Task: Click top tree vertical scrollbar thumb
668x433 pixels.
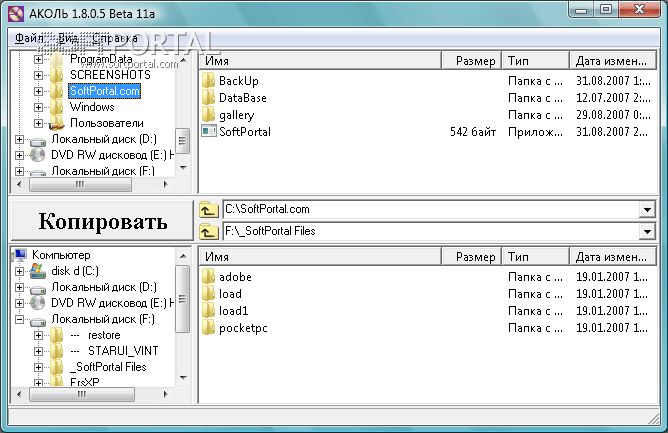Action: click(x=183, y=141)
